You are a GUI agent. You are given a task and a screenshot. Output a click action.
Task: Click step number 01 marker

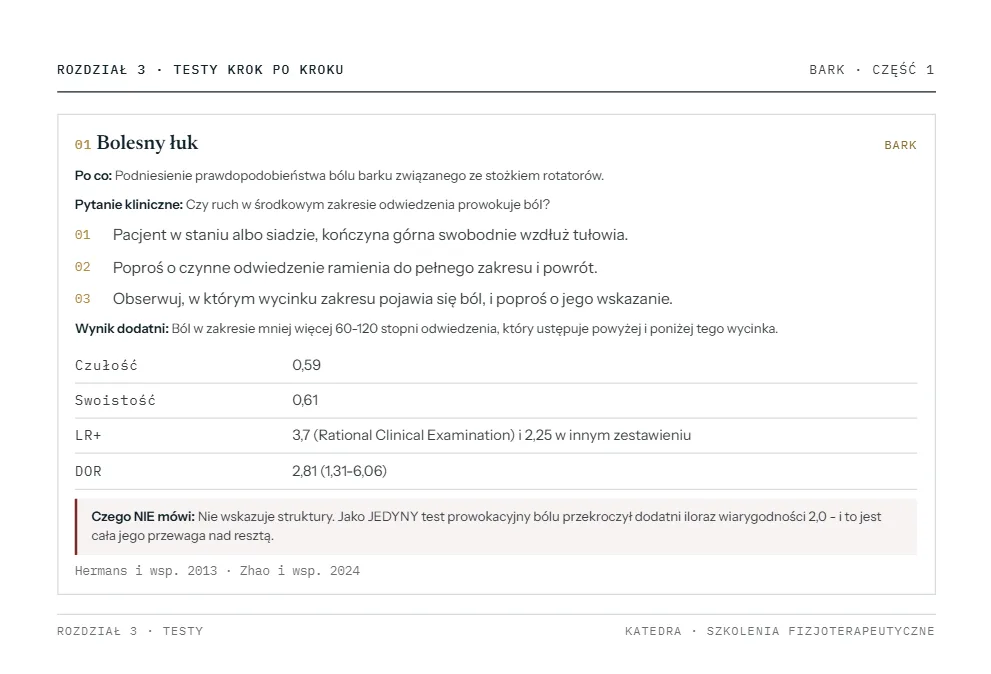point(83,235)
